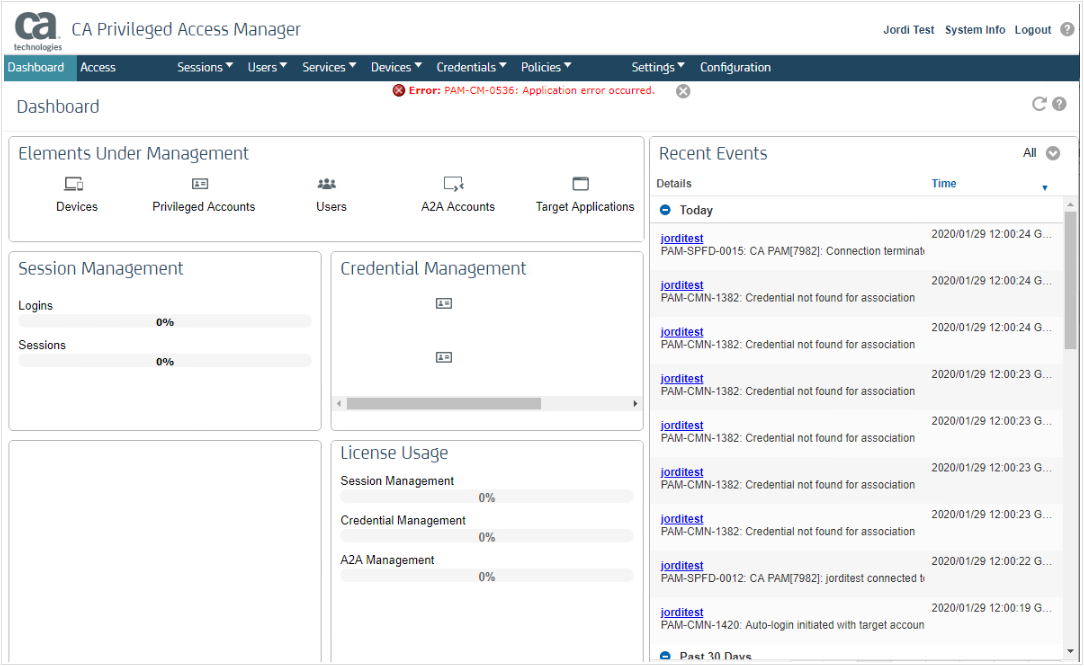The height and width of the screenshot is (666, 1084).
Task: Click the A2A Accounts icon
Action: pos(454,184)
